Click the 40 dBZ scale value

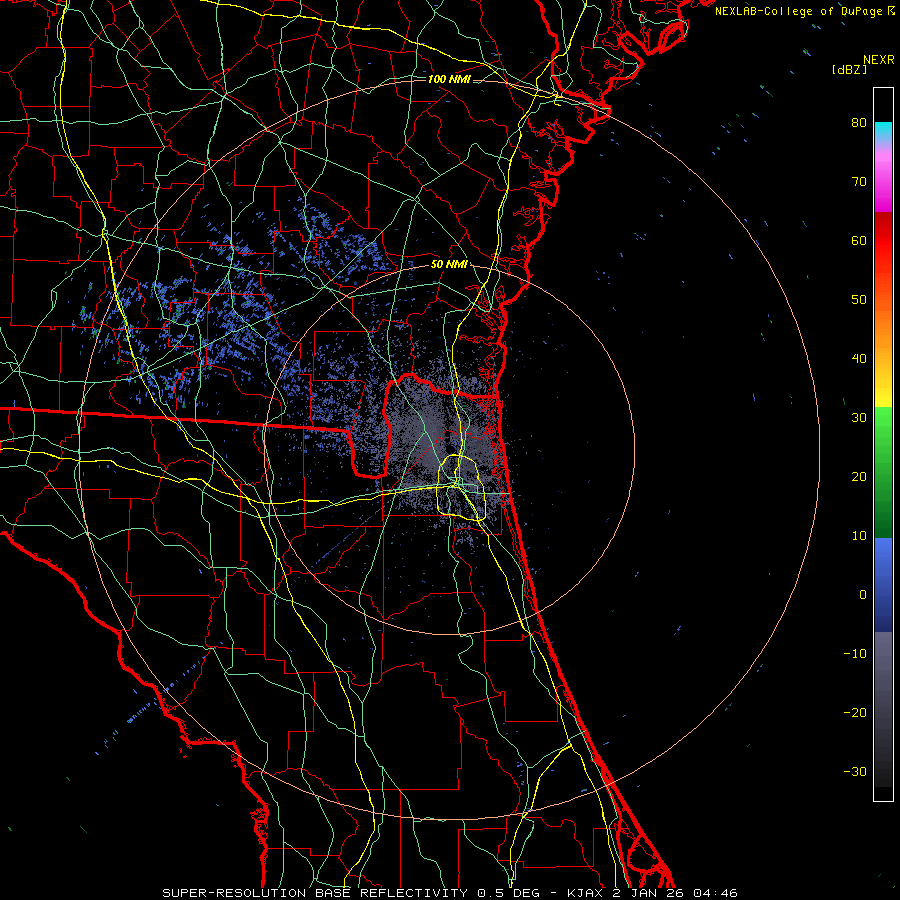859,359
